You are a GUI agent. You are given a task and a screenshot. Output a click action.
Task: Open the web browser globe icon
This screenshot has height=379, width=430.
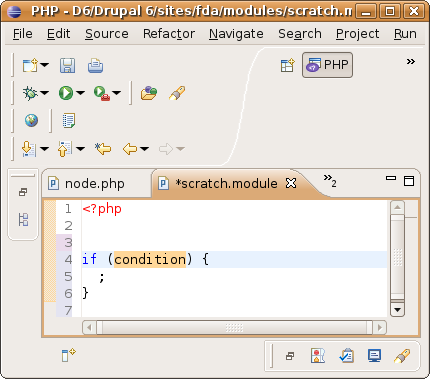point(31,120)
